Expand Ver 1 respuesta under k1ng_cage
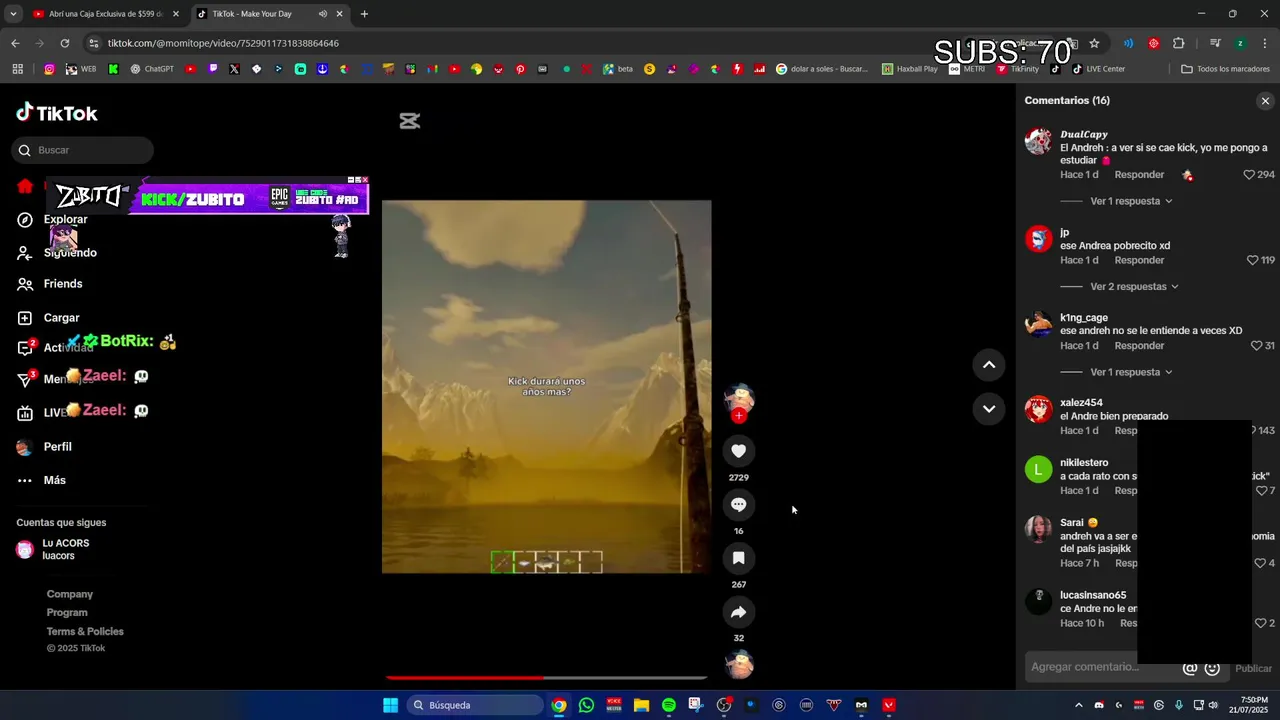This screenshot has width=1280, height=720. point(1131,372)
